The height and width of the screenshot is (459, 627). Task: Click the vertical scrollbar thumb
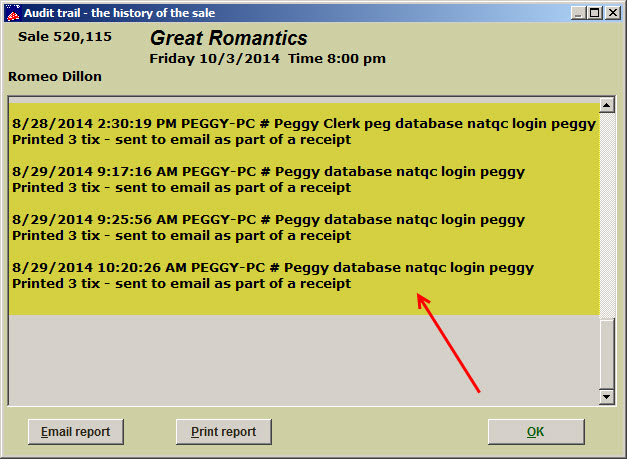[607, 353]
